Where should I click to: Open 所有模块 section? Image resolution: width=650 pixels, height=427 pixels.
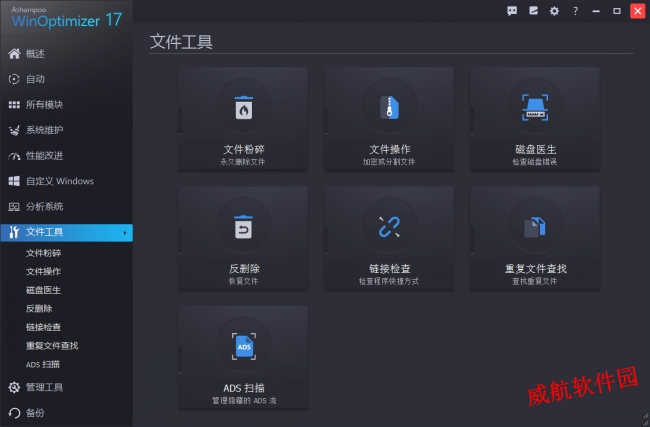pos(44,105)
